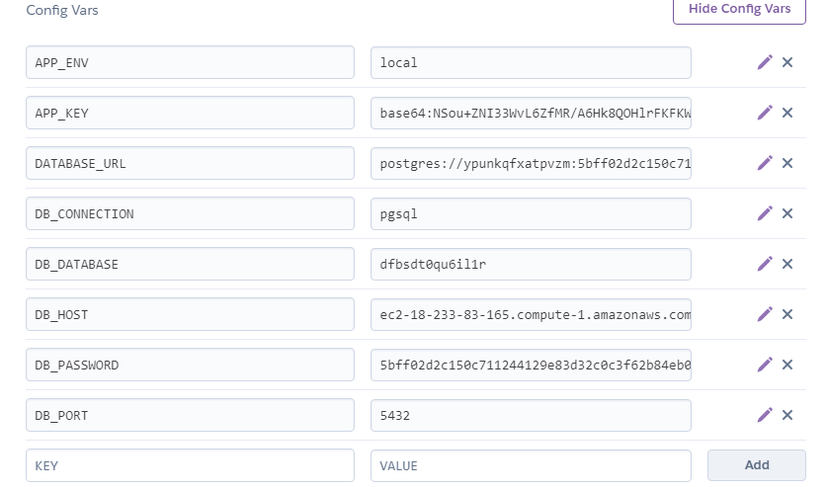Focus the new KEY input field
Screen dimensions: 825x487
coord(190,465)
